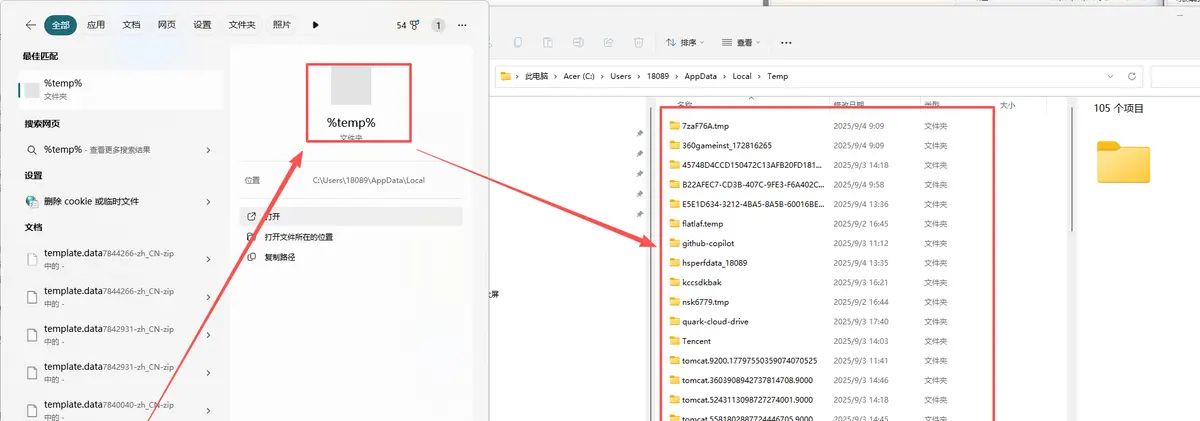Switch to the 文档 search filter
Image resolution: width=1200 pixels, height=421 pixels.
(x=131, y=25)
